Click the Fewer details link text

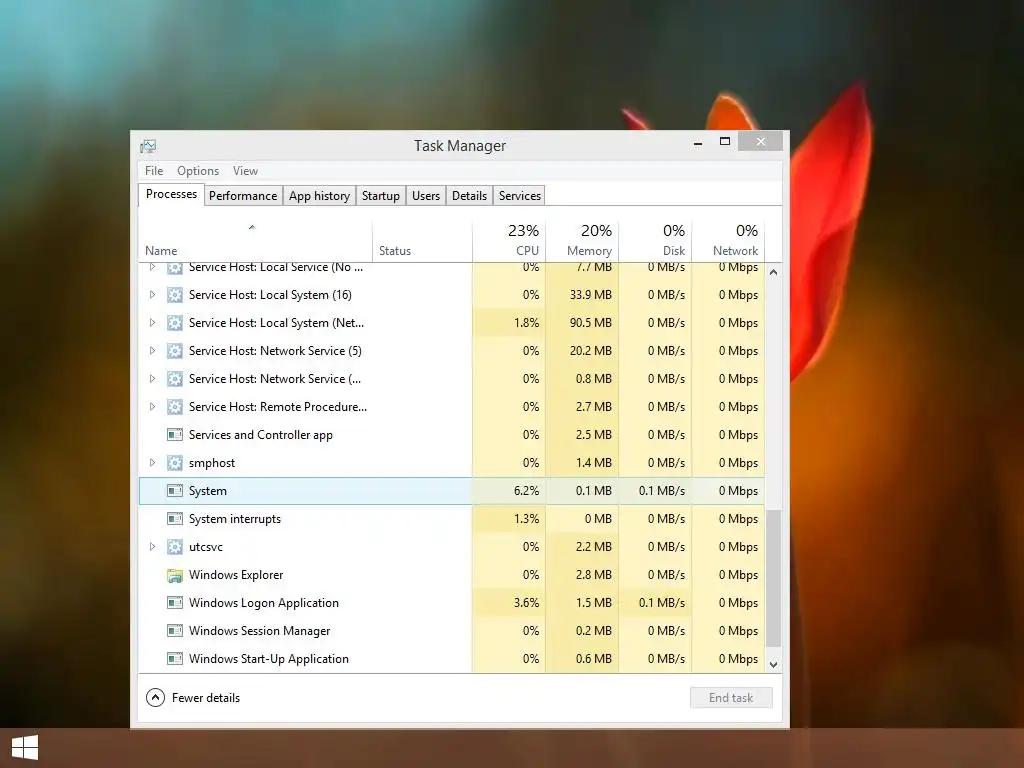206,698
